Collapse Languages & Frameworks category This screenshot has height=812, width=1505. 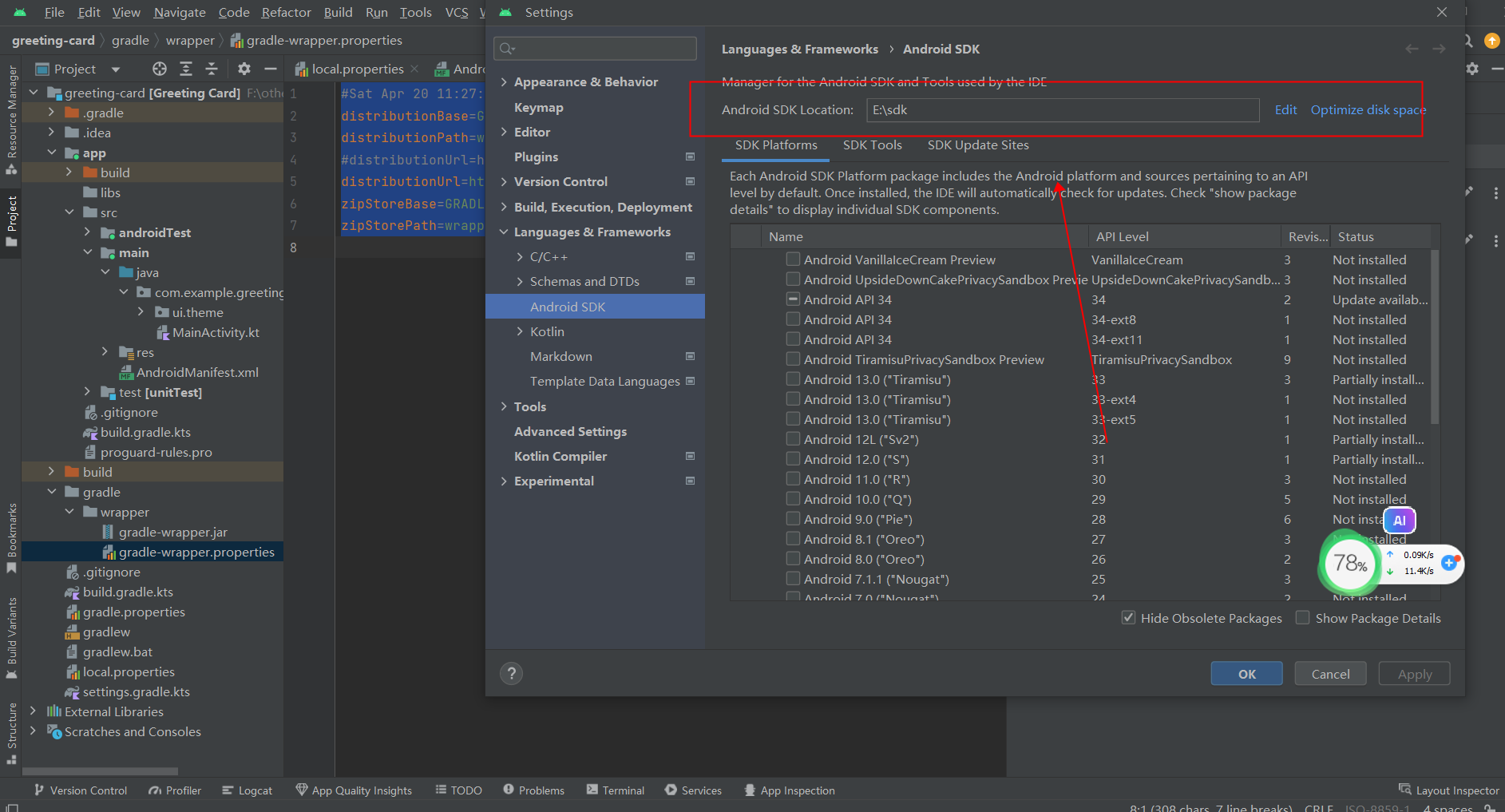tap(504, 232)
